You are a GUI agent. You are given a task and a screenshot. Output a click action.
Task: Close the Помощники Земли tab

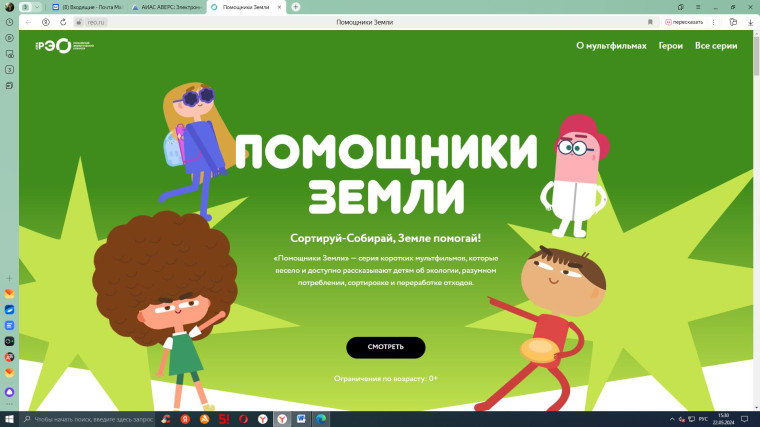[x=279, y=7]
